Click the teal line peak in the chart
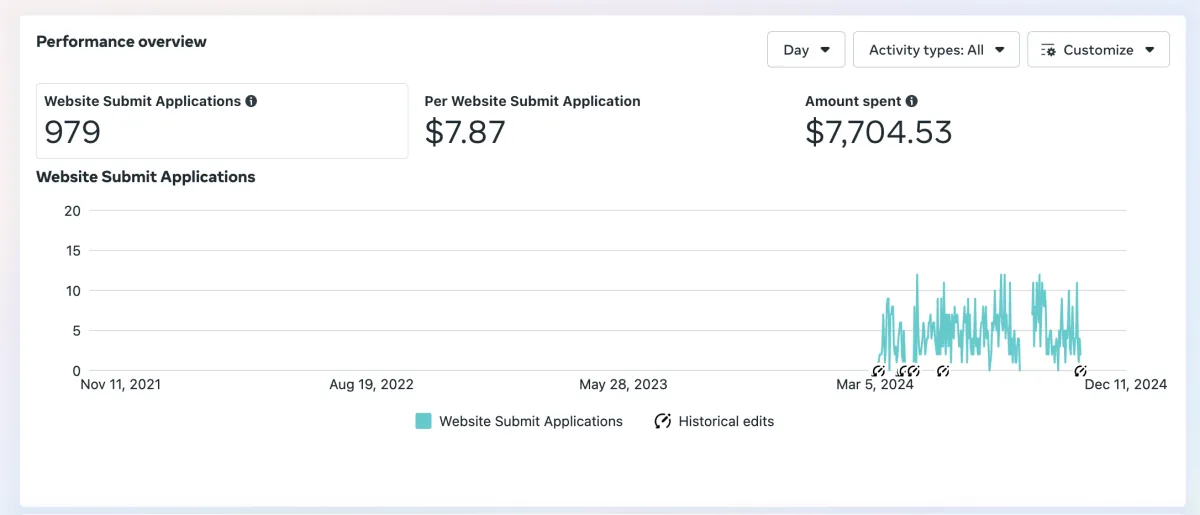Image resolution: width=1200 pixels, height=515 pixels. (x=917, y=275)
